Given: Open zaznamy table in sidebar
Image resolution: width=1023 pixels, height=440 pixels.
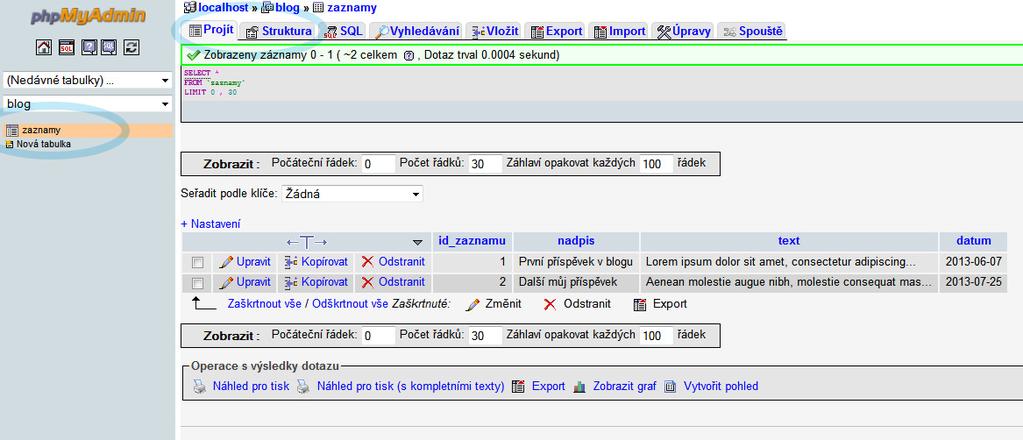Looking at the screenshot, I should pos(41,131).
